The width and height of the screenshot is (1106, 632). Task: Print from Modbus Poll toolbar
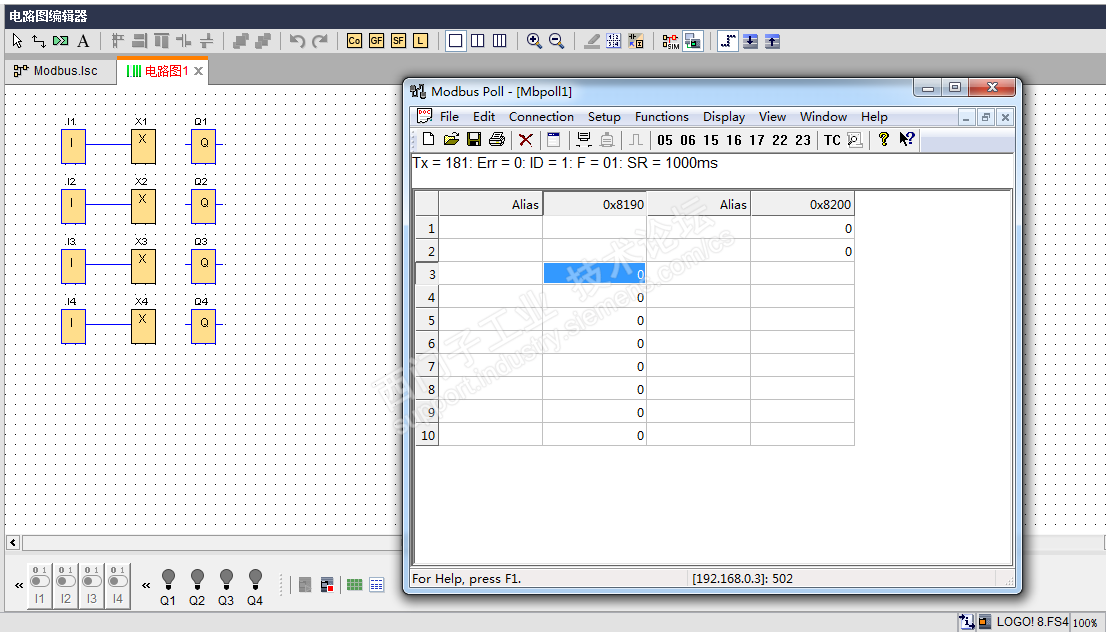[497, 139]
